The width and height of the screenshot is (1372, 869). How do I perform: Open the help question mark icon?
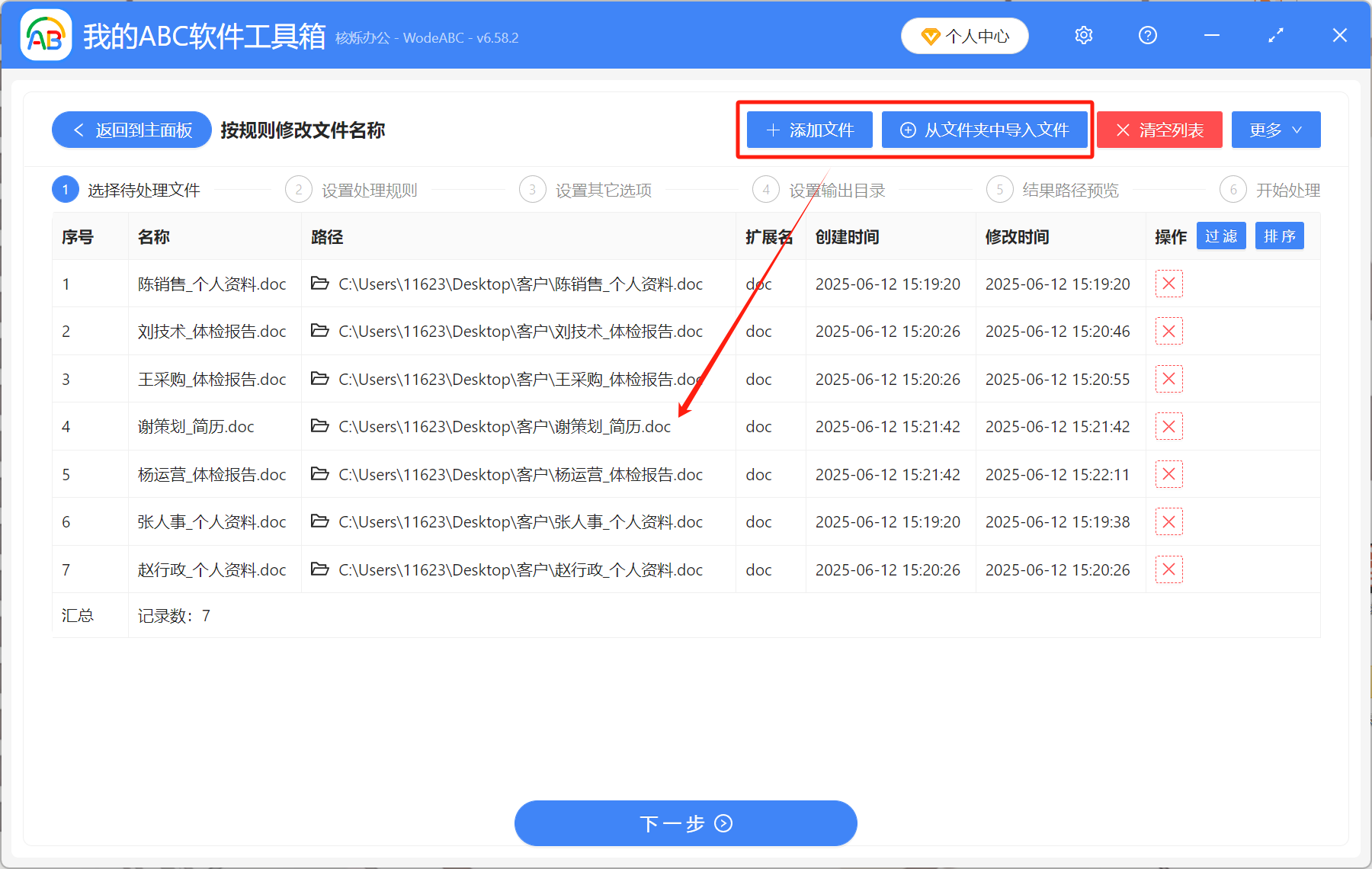coord(1147,35)
